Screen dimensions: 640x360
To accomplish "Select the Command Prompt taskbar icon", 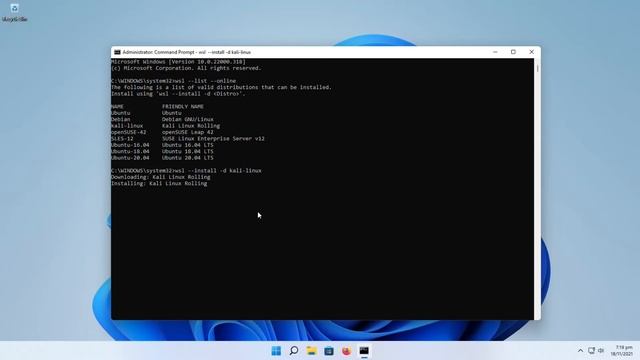I will [364, 351].
